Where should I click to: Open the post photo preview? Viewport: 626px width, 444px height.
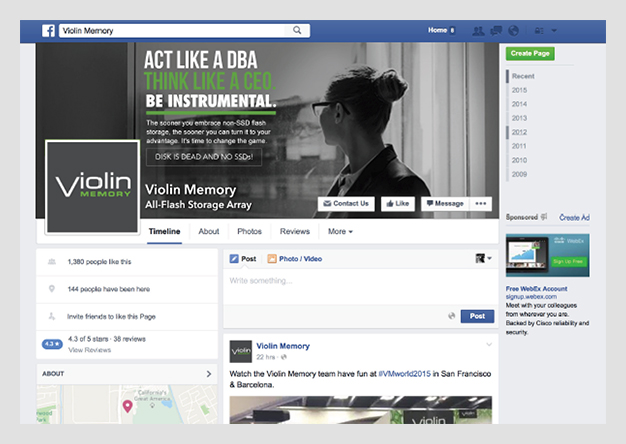tap(361, 410)
